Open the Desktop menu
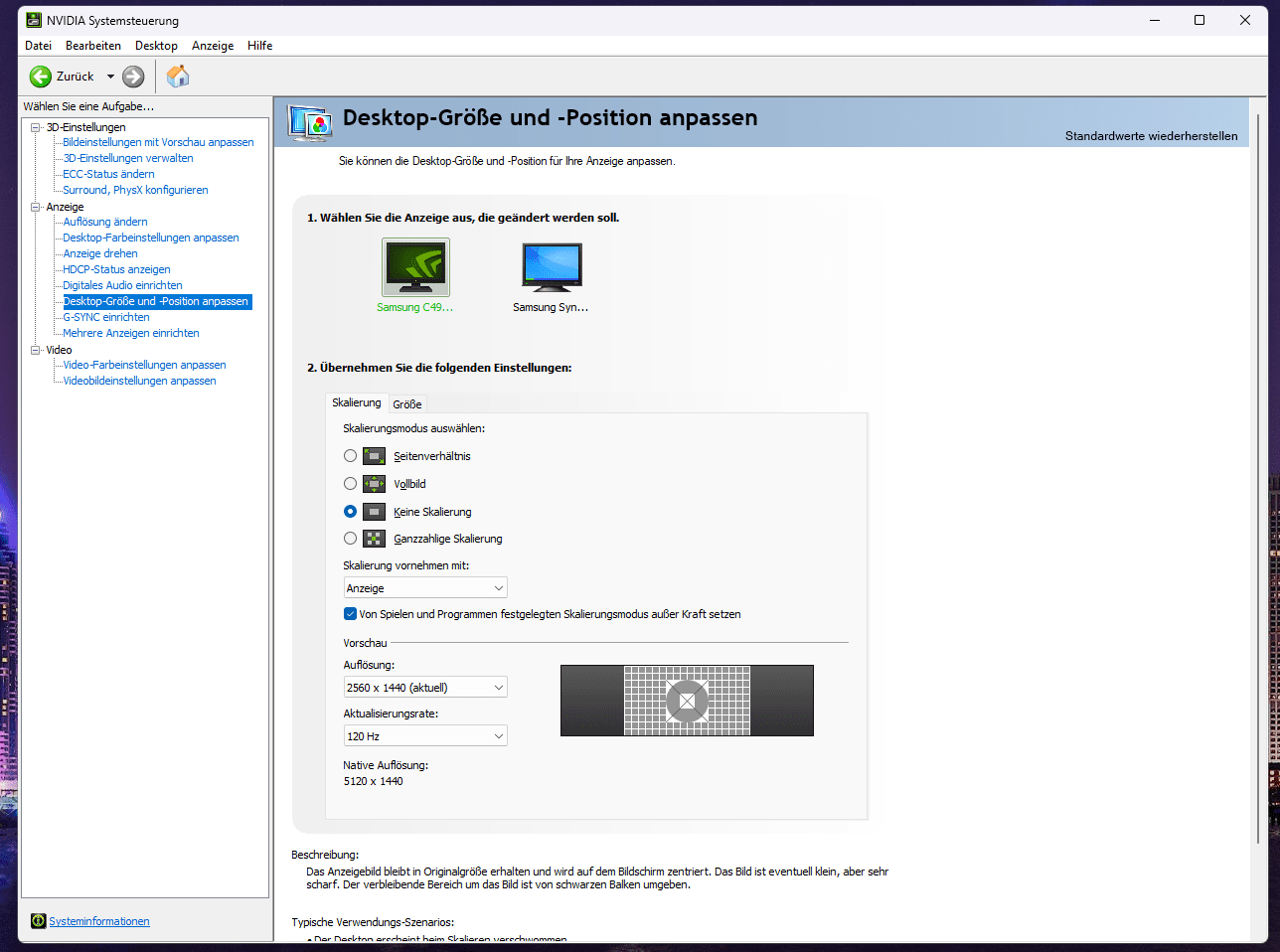 [x=156, y=46]
